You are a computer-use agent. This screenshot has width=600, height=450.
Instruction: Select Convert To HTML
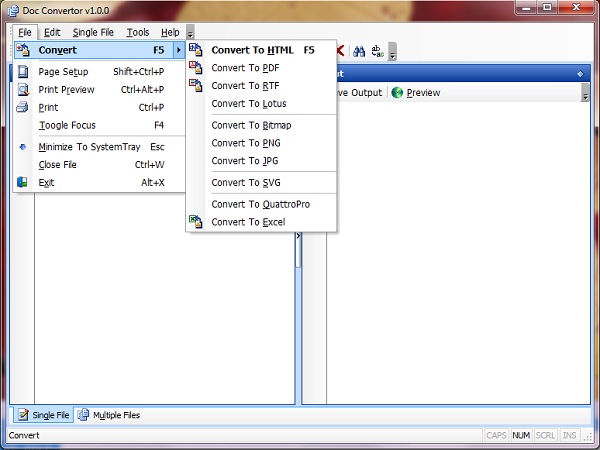point(261,50)
